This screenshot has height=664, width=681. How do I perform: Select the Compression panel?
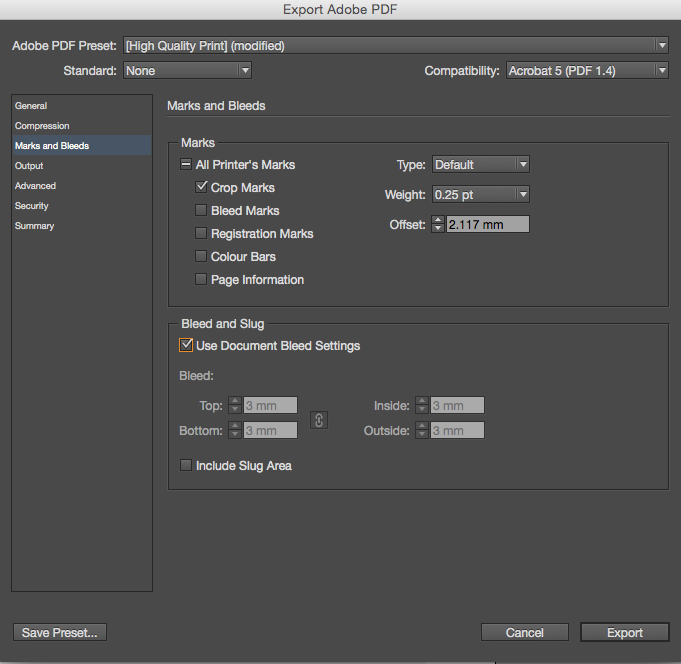(x=82, y=126)
